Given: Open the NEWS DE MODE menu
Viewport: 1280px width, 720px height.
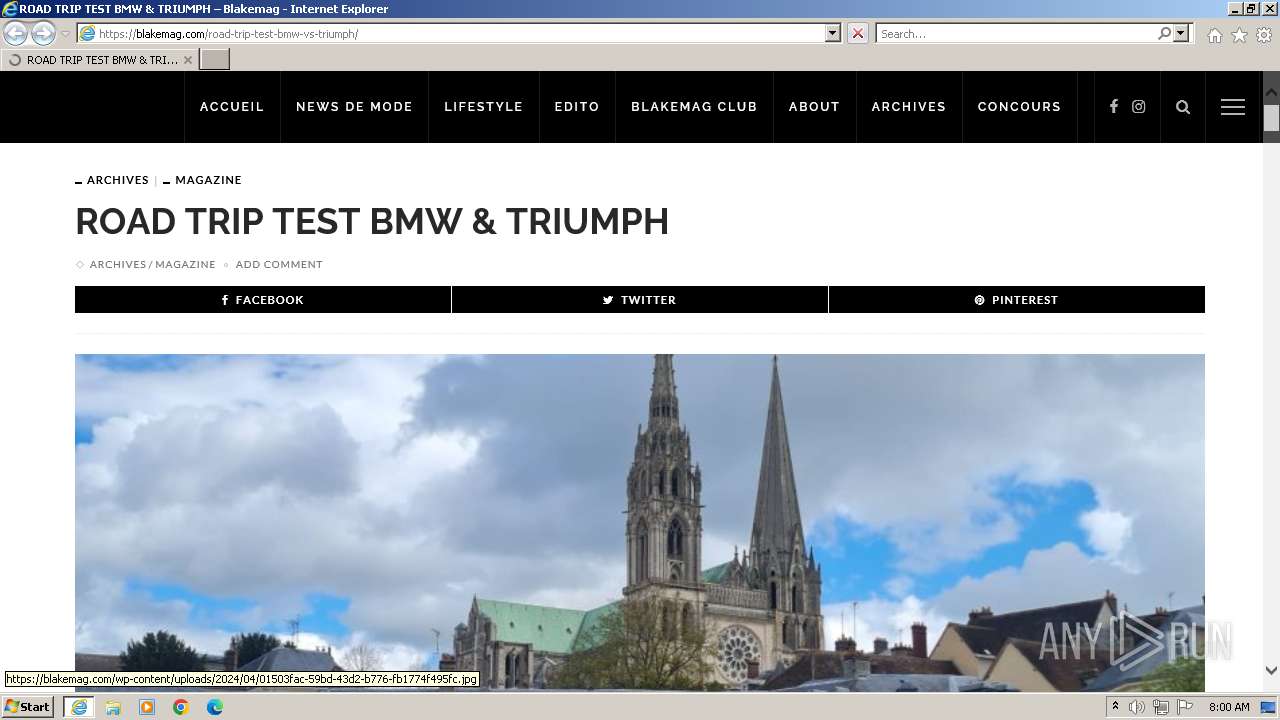Looking at the screenshot, I should point(354,107).
